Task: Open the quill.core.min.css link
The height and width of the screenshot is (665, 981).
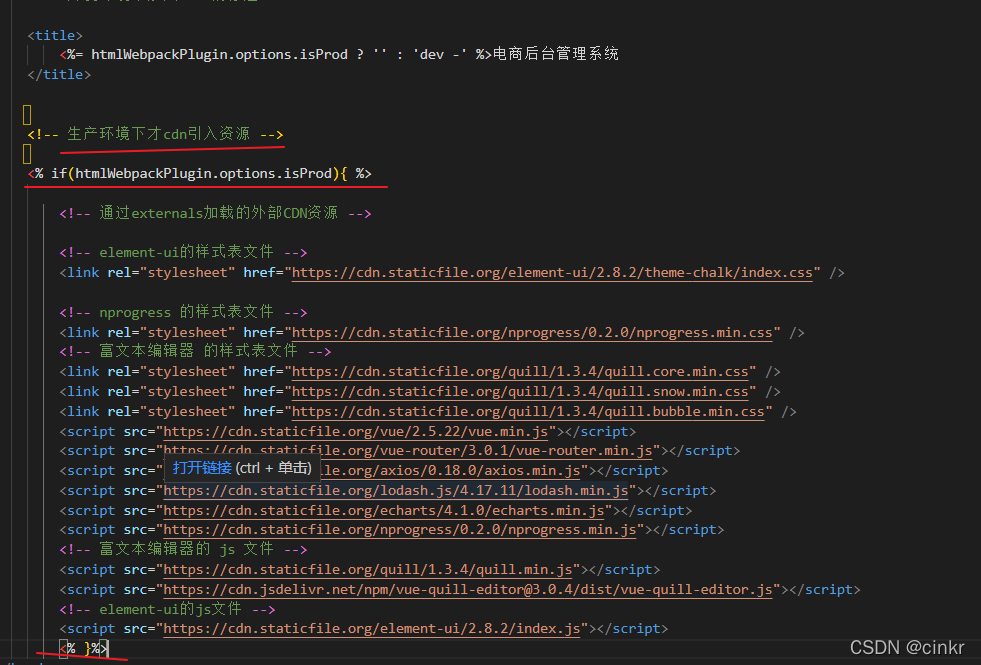Action: pos(520,372)
